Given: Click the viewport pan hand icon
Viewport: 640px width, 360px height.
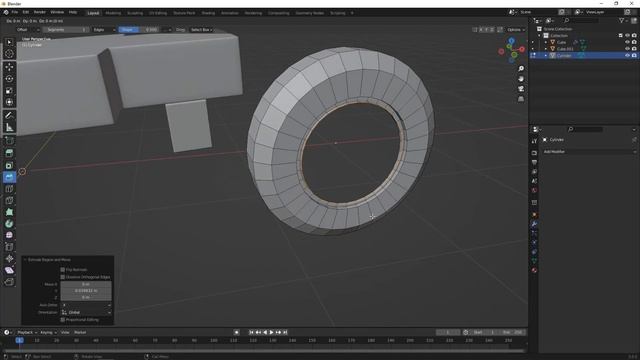Looking at the screenshot, I should [521, 79].
